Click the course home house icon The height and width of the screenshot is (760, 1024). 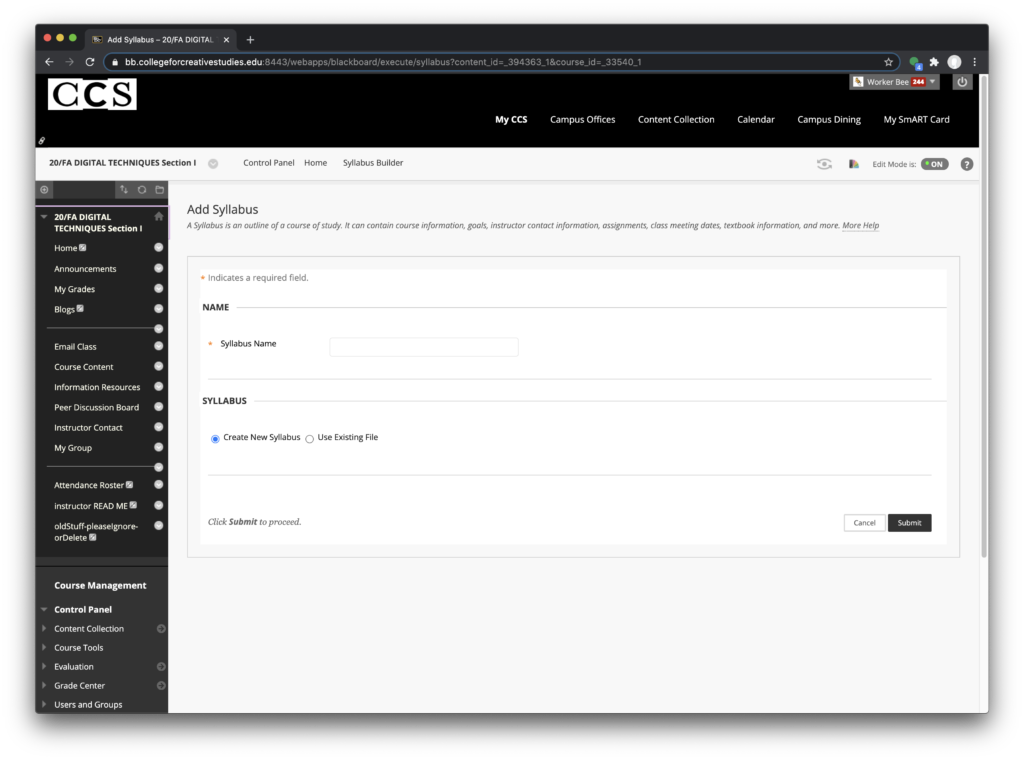point(158,216)
